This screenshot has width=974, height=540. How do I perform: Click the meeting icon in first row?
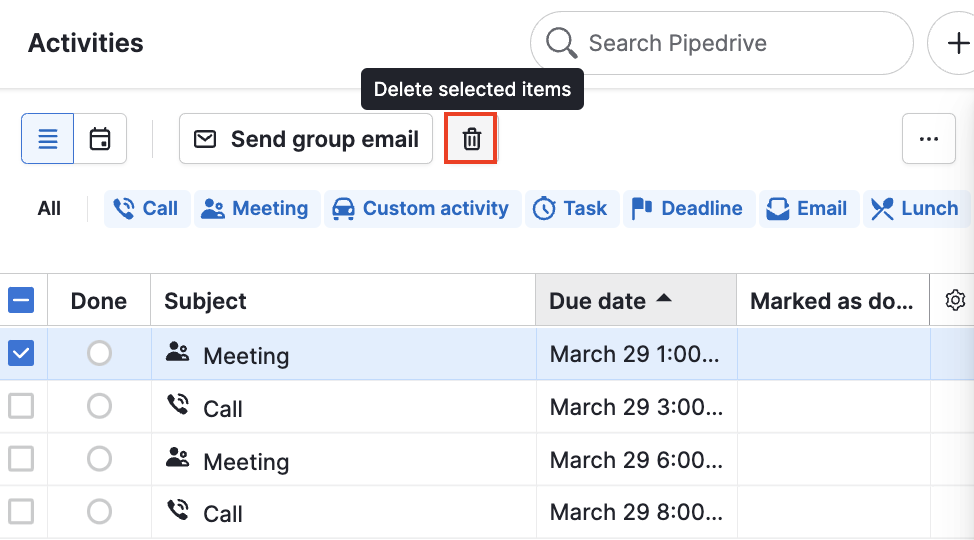(x=178, y=352)
